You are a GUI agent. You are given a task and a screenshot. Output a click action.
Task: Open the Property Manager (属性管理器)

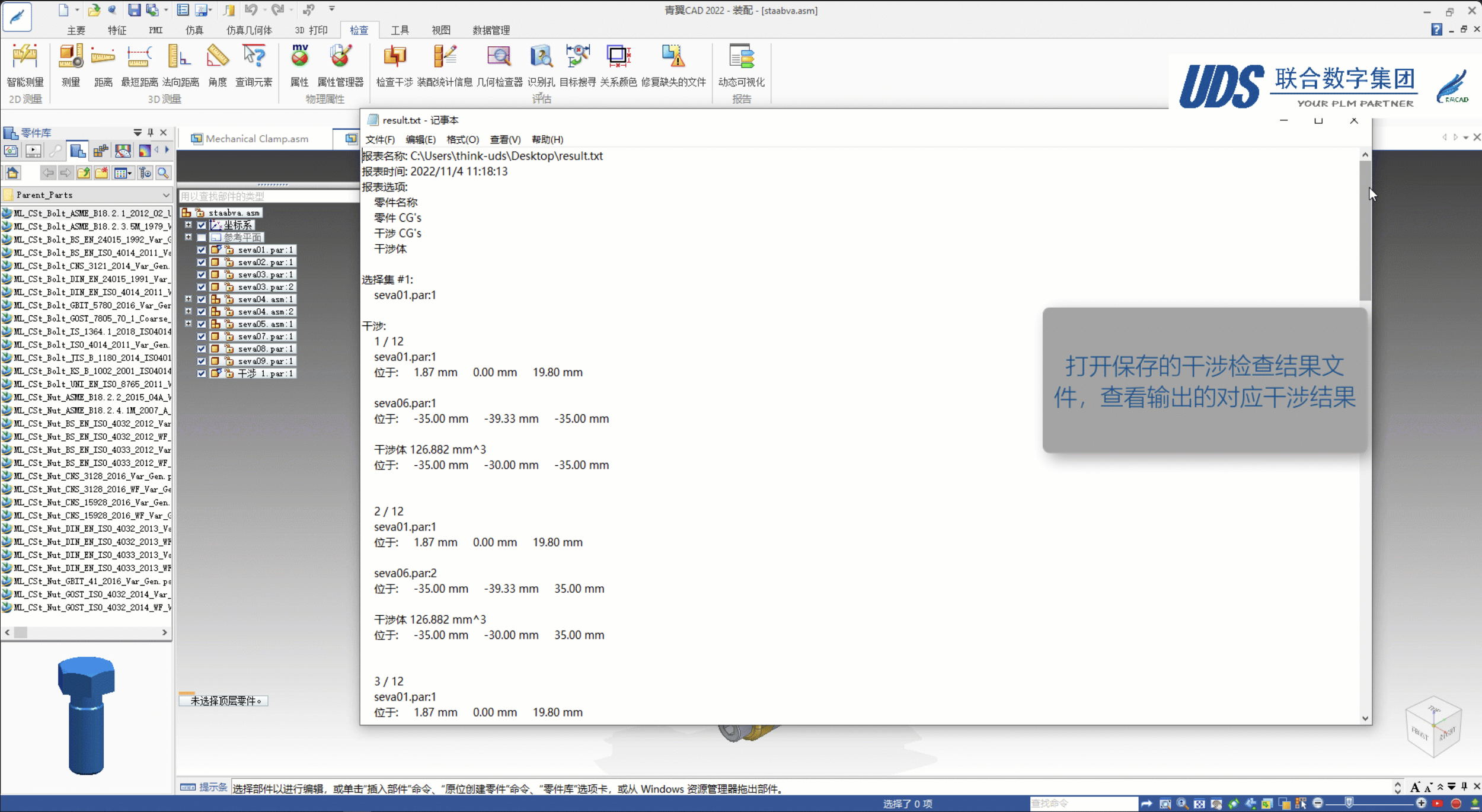340,66
